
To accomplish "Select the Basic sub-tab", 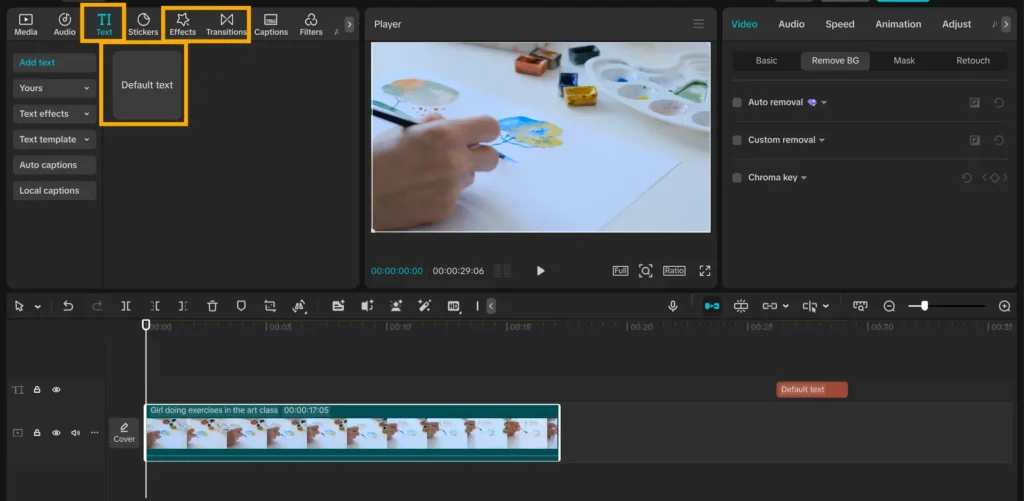I will (767, 61).
